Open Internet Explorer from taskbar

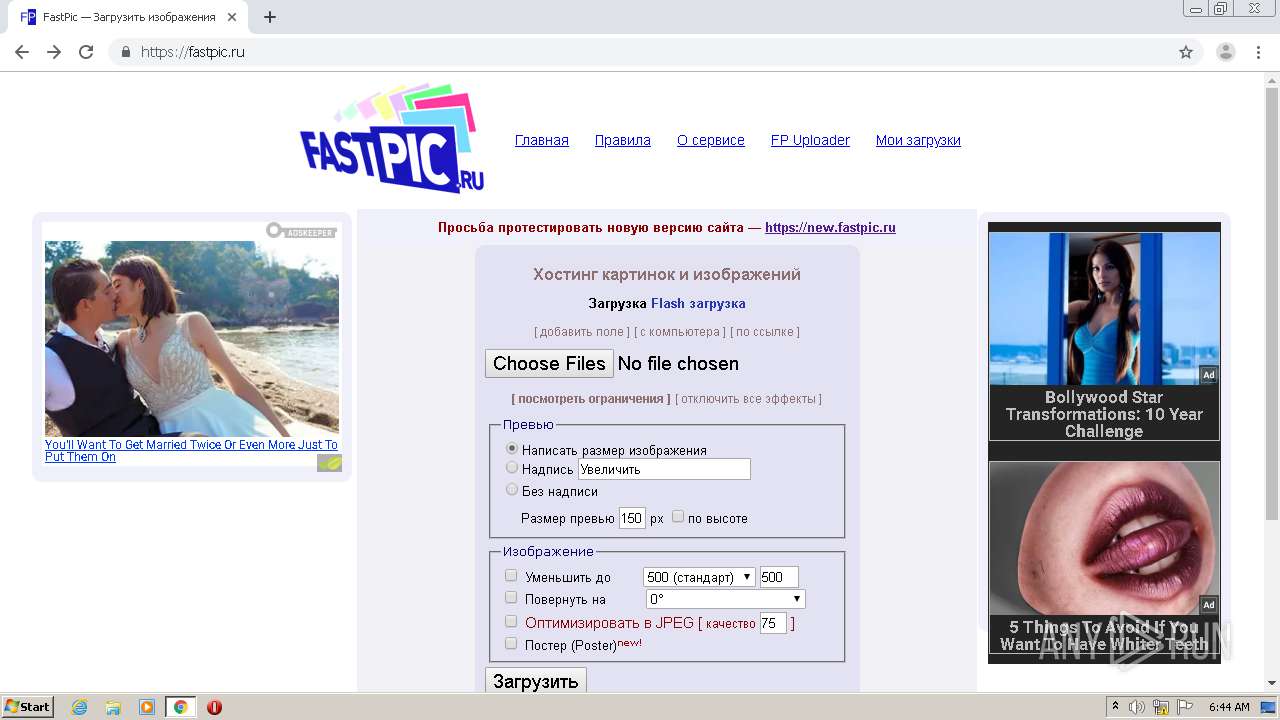tap(79, 707)
